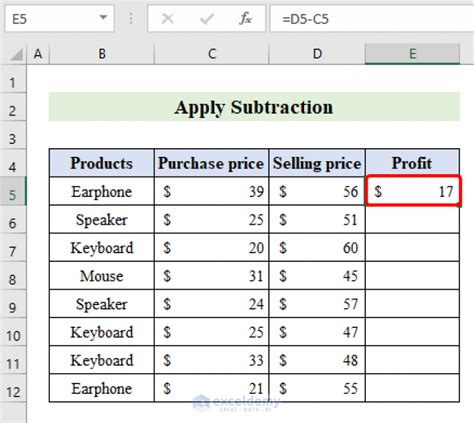
Task: Click the Enter checkmark formula bar icon
Action: (x=206, y=19)
